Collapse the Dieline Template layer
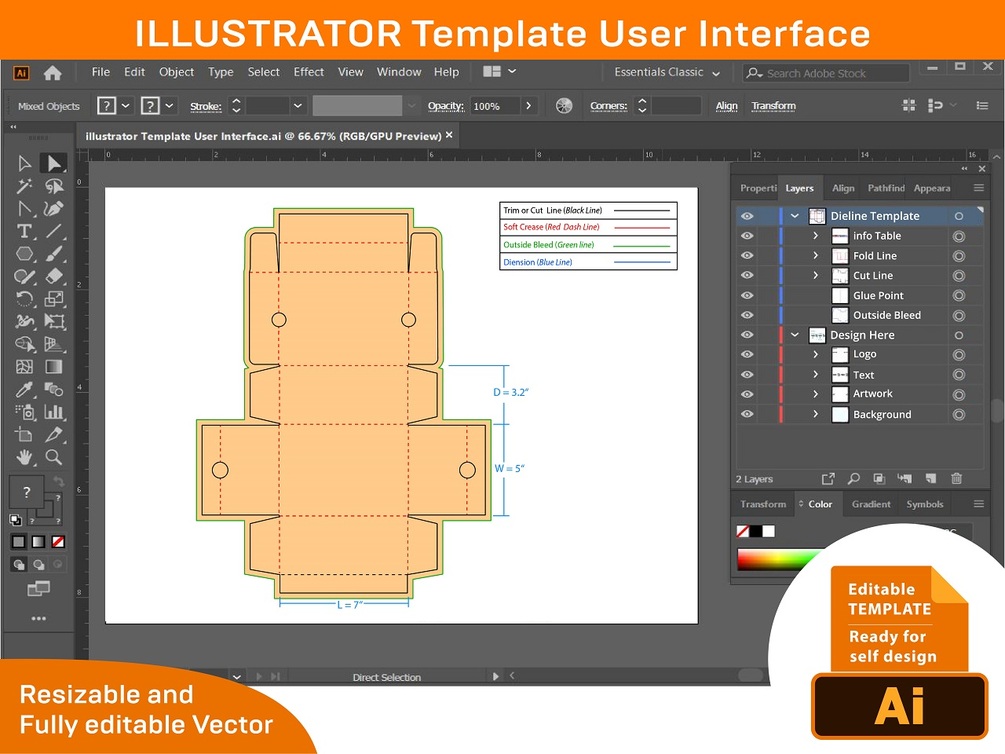 pyautogui.click(x=795, y=216)
